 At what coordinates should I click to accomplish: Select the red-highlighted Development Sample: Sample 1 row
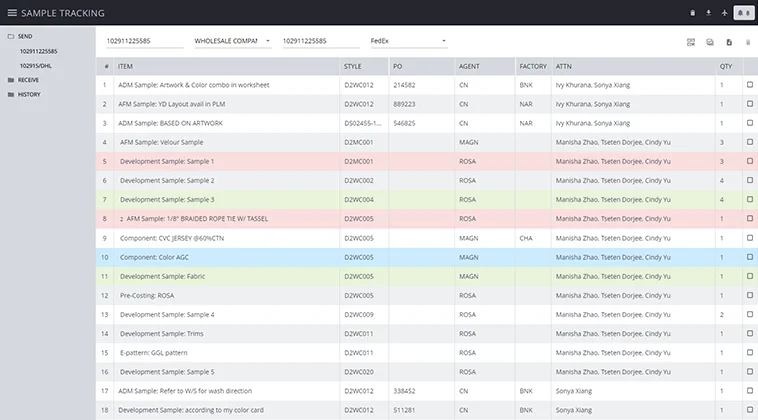point(427,161)
